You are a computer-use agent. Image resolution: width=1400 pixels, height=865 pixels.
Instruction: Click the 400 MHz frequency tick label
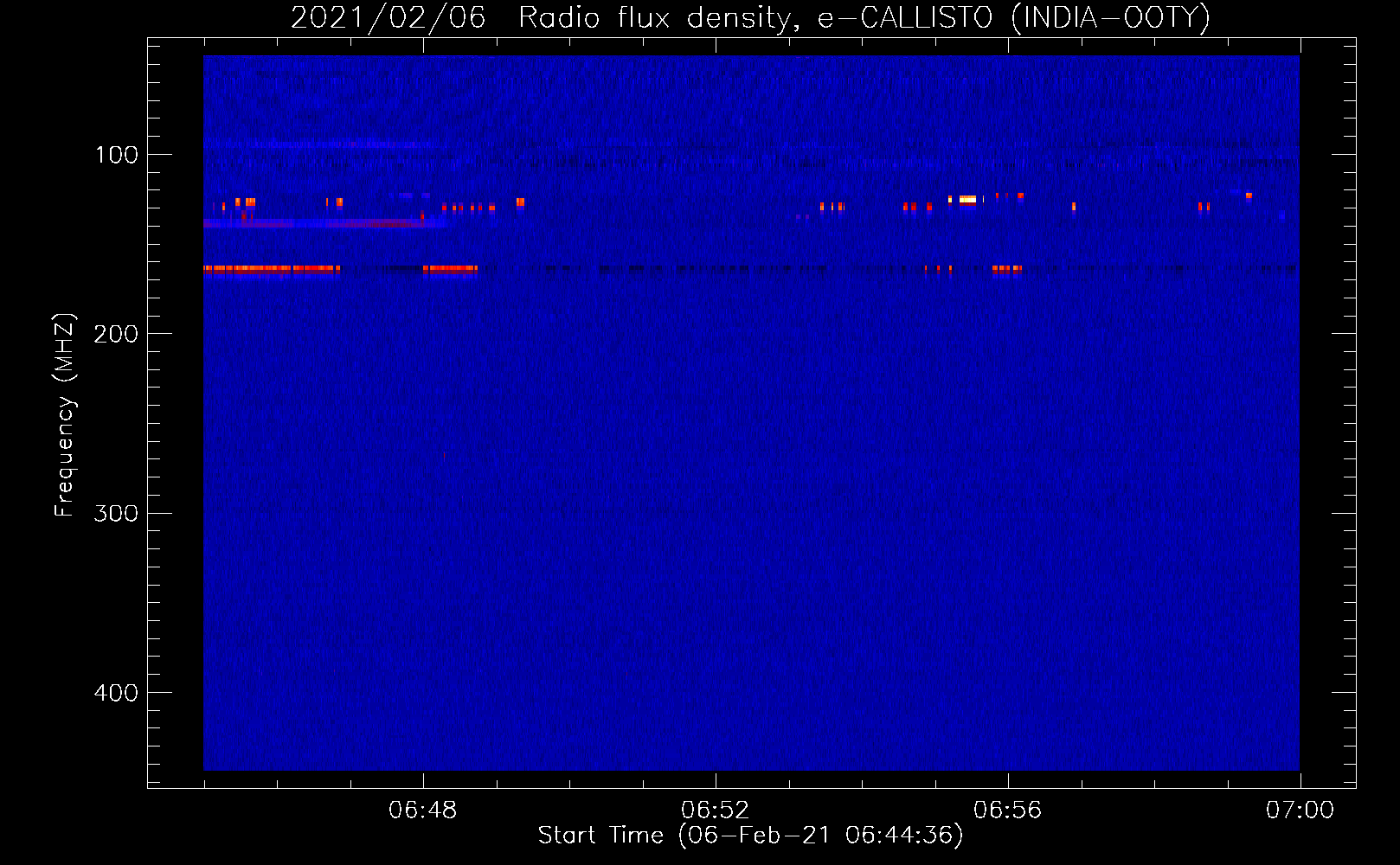[117, 693]
